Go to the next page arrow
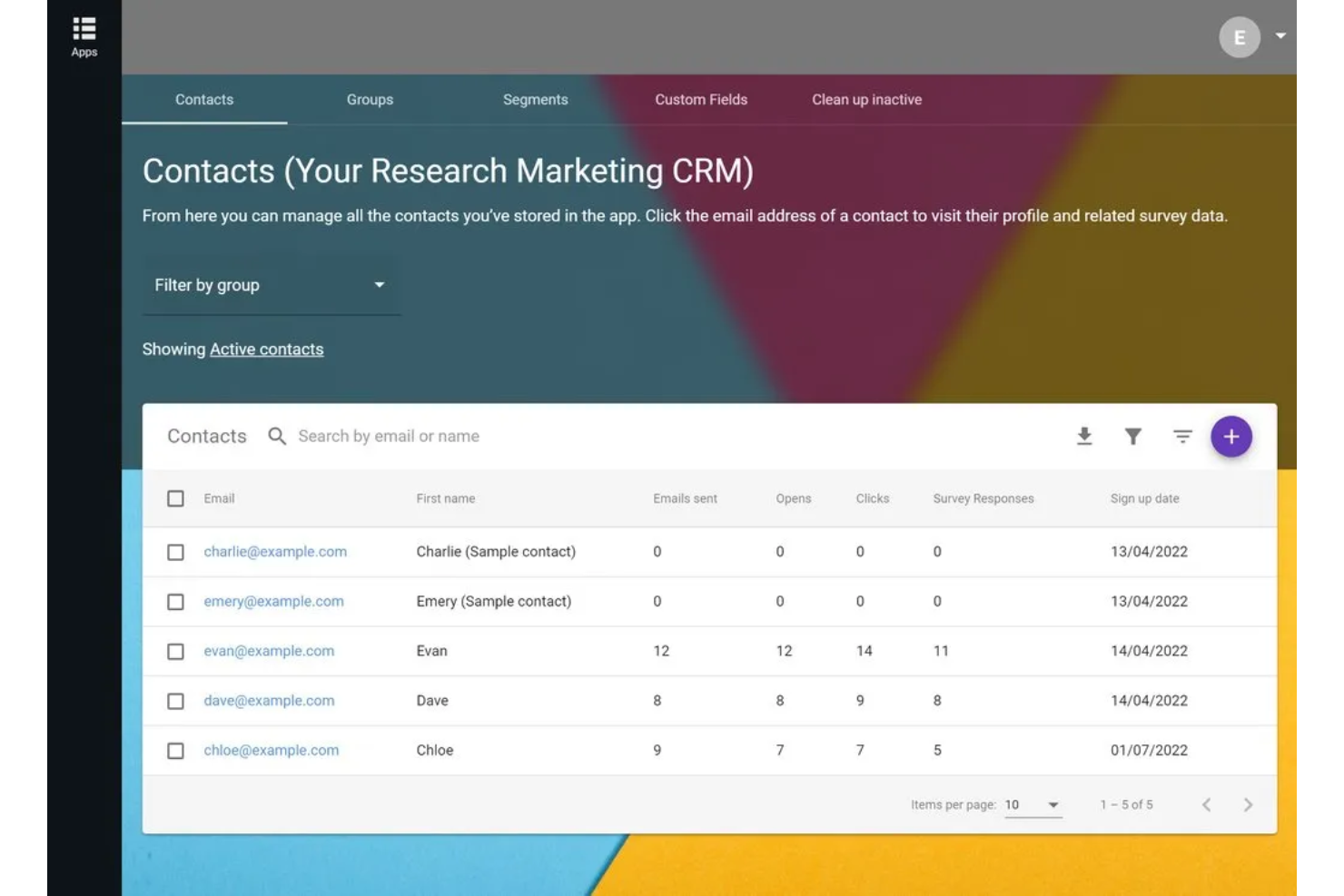Image resolution: width=1344 pixels, height=896 pixels. [x=1248, y=805]
